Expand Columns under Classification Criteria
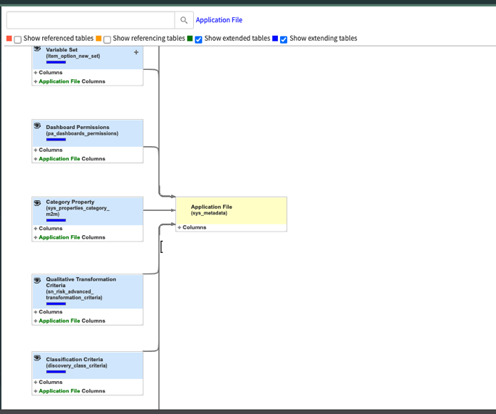 (48, 382)
